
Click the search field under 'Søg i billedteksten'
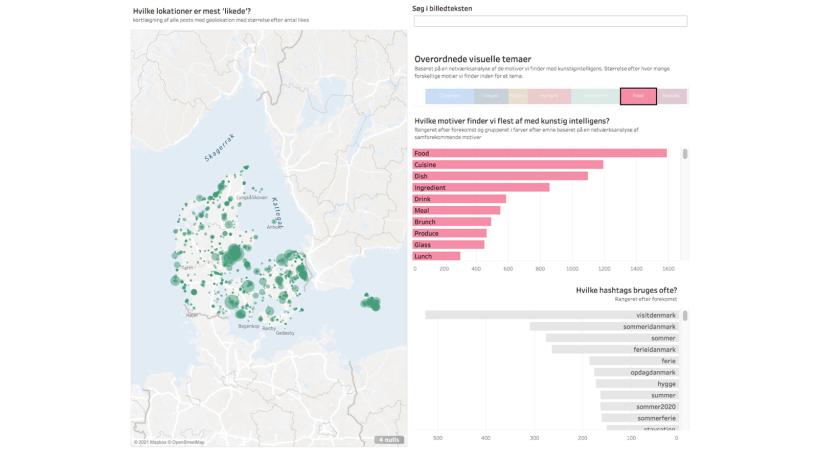pyautogui.click(x=550, y=21)
